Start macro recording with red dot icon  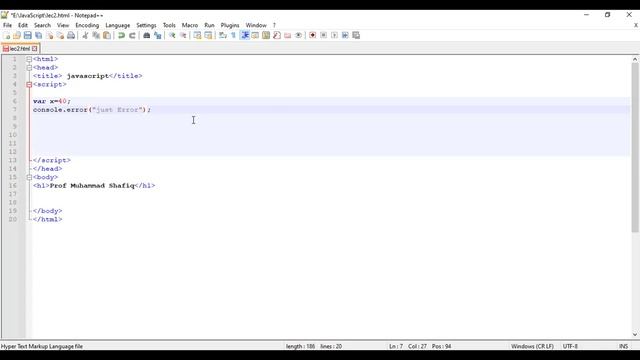pyautogui.click(x=312, y=36)
